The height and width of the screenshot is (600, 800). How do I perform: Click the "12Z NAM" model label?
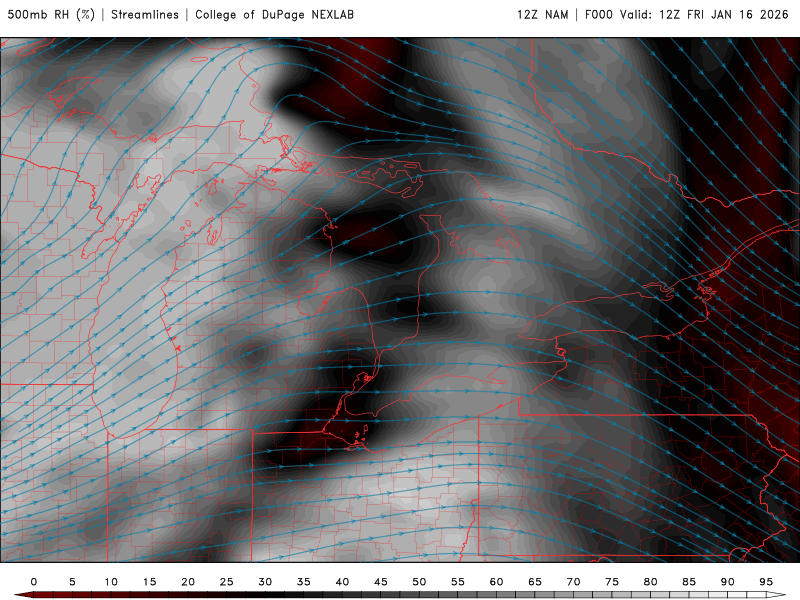[542, 14]
